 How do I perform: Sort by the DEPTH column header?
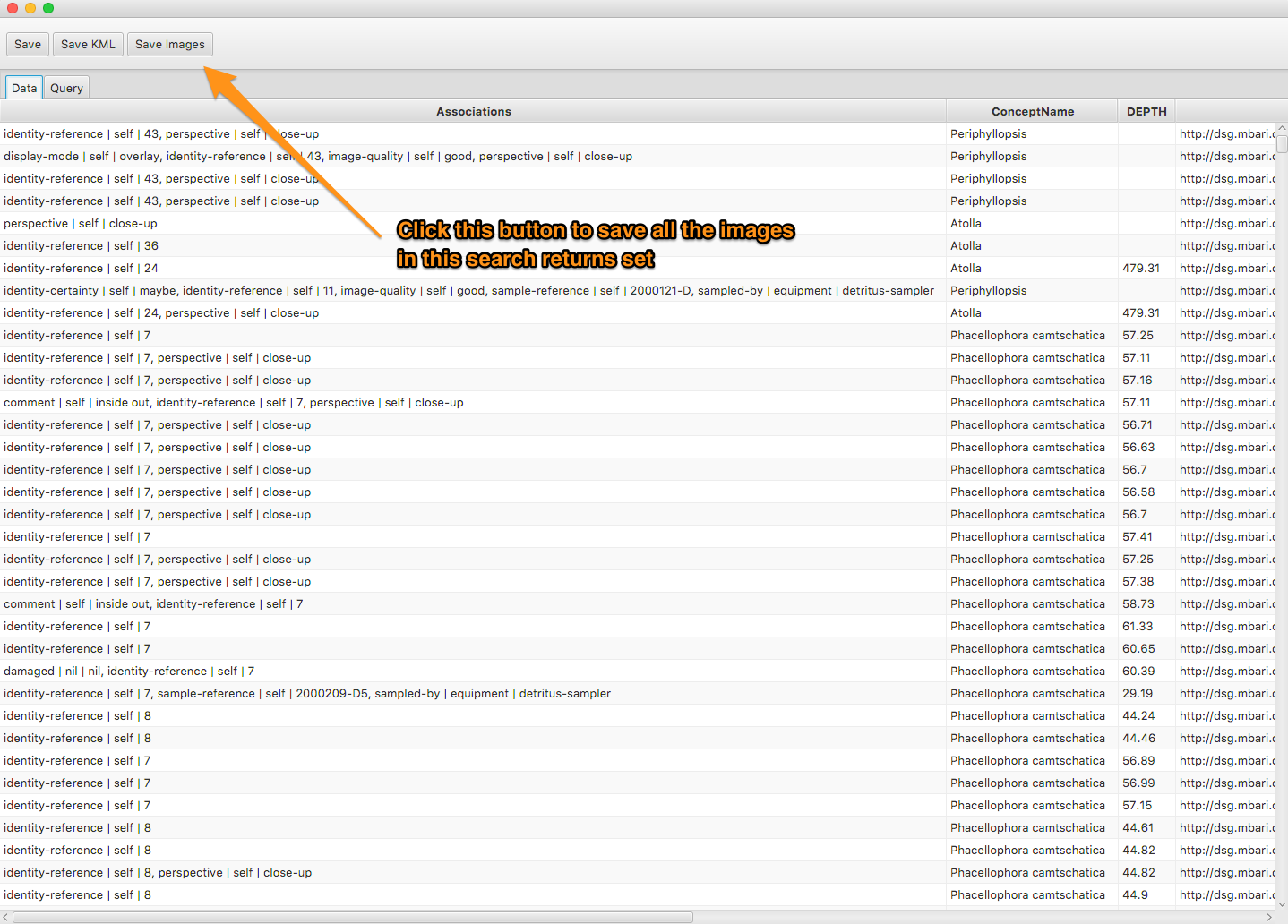point(1146,111)
